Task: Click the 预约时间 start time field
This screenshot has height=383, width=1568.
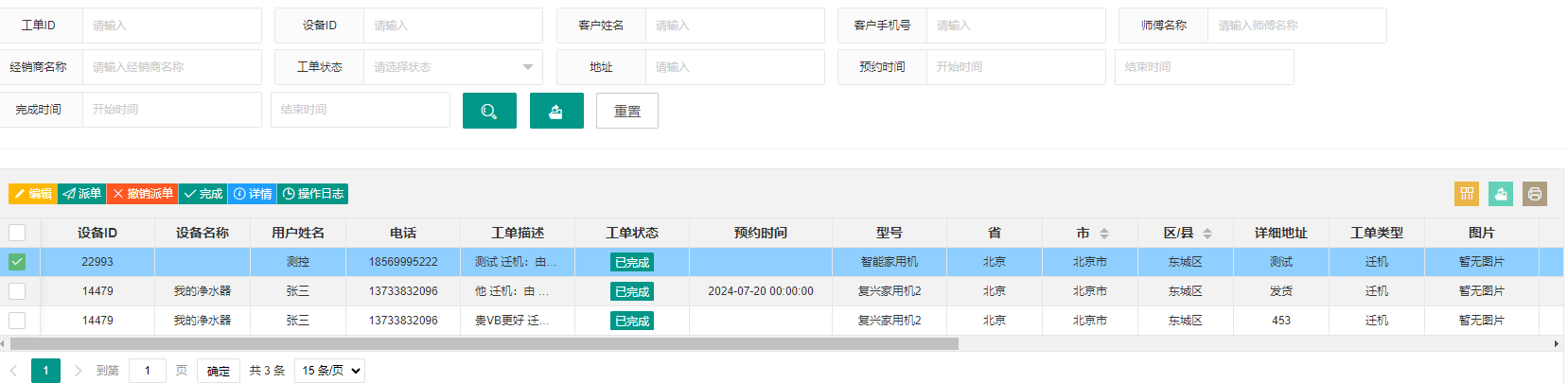Action: coord(1015,67)
